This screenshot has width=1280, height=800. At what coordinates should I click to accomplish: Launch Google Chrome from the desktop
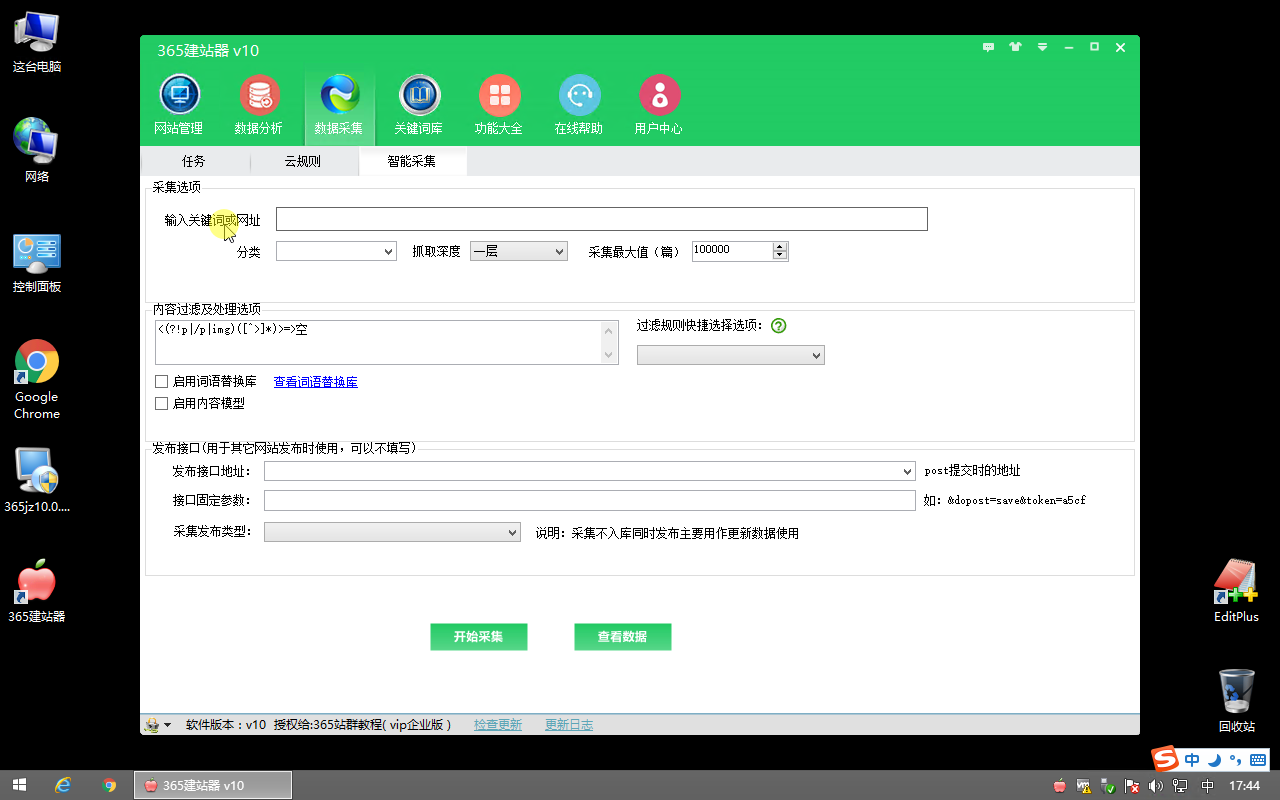37,379
